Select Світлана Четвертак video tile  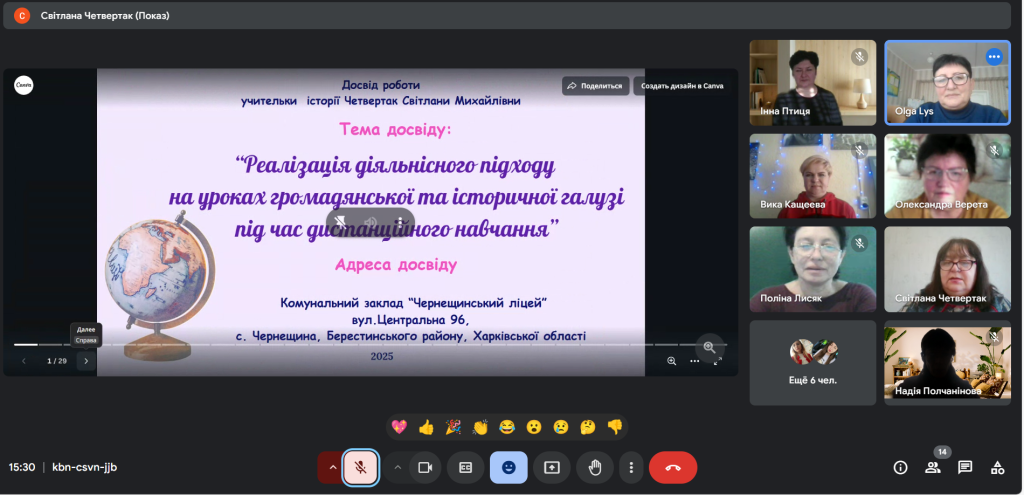948,269
